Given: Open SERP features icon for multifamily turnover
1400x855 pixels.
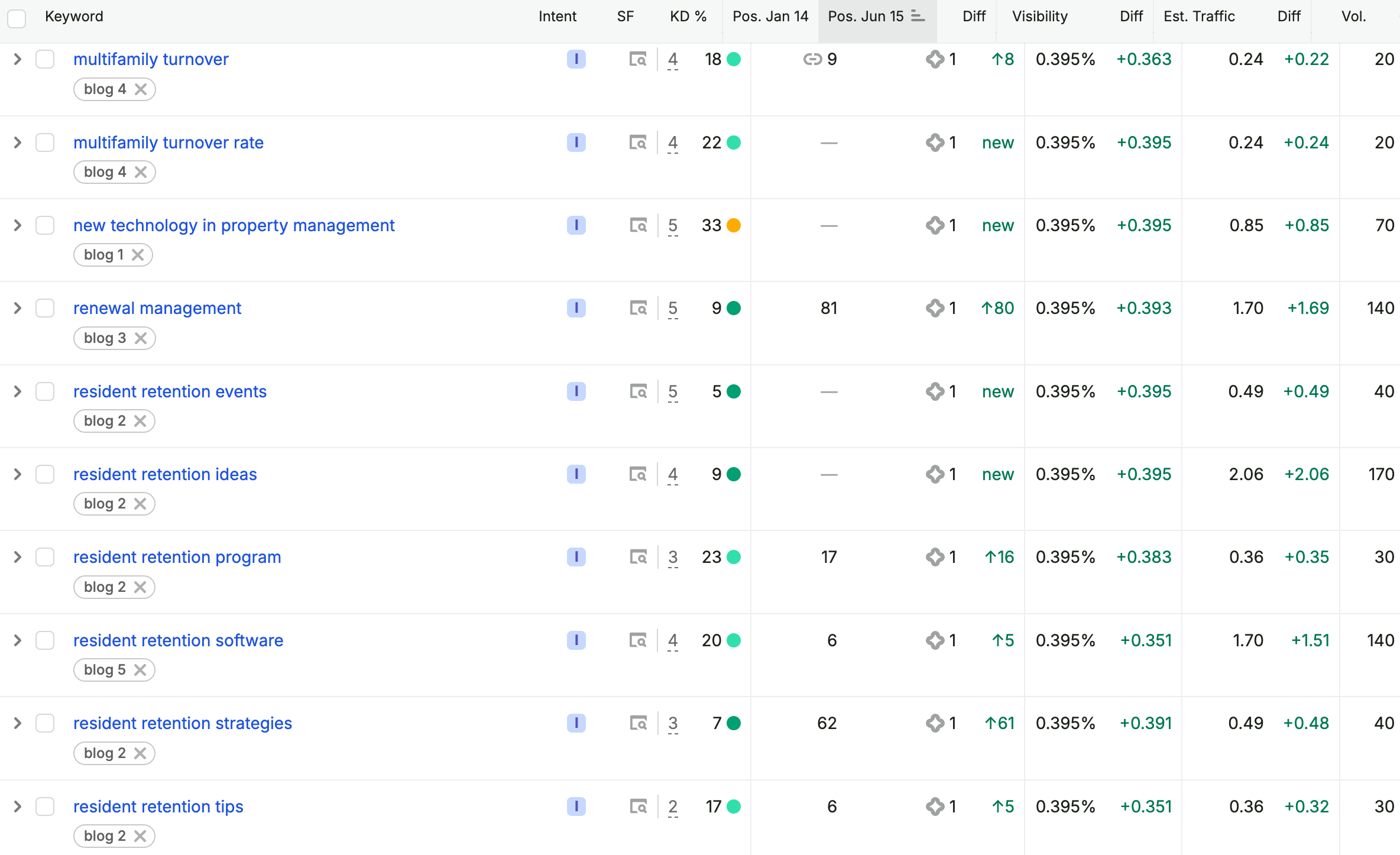Looking at the screenshot, I should [x=638, y=59].
